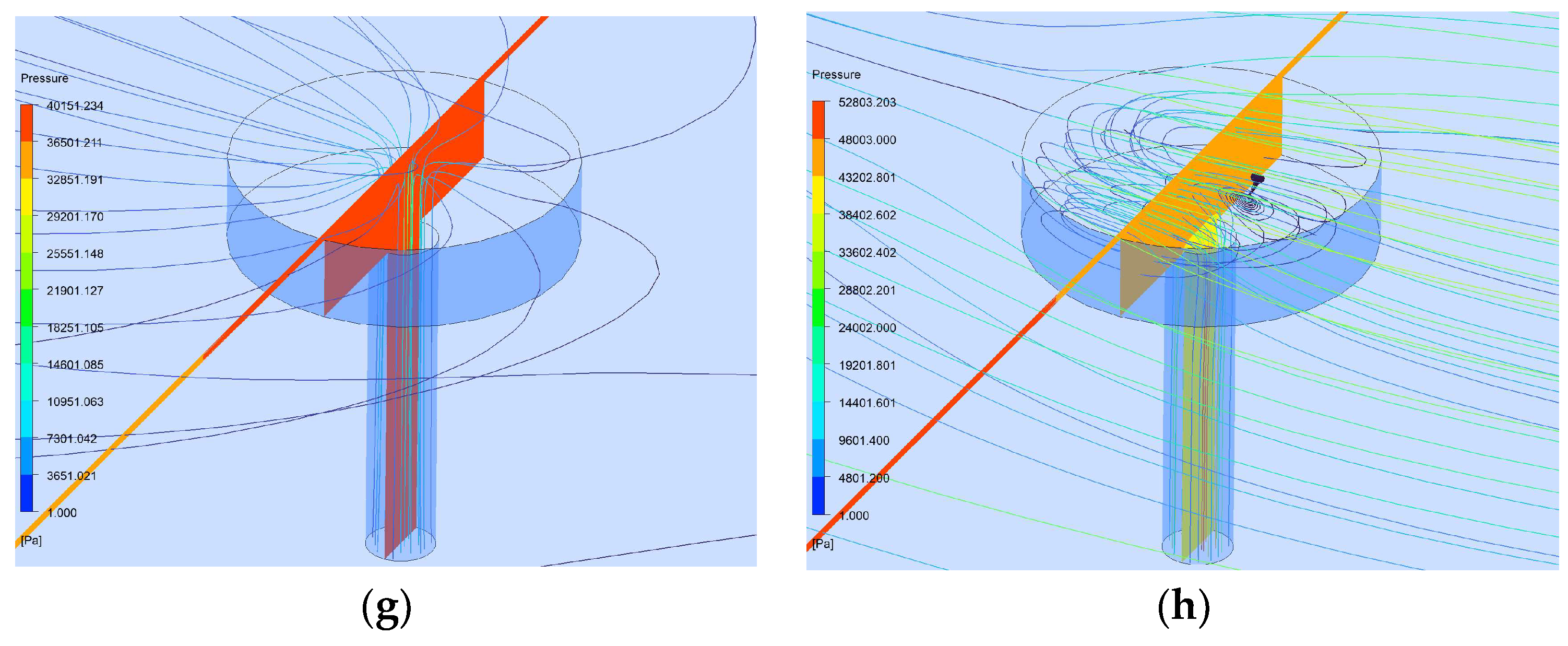Image resolution: width=1568 pixels, height=646 pixels.
Task: Click the figure label (g)
Action: pos(387,608)
